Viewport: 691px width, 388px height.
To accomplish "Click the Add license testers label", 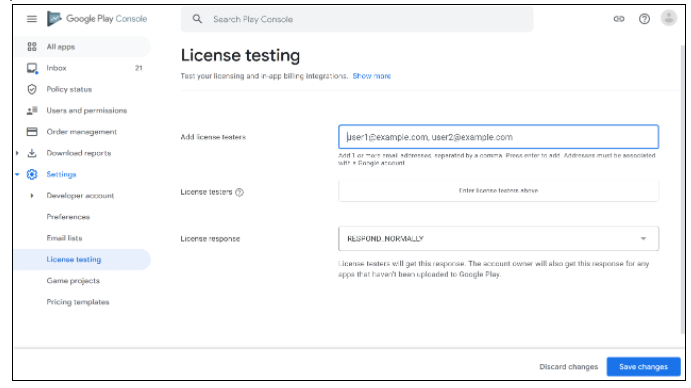I will click(213, 137).
